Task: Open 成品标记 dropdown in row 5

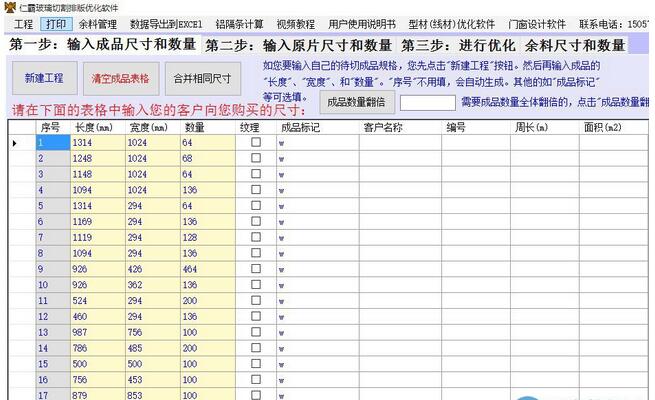Action: [281, 207]
